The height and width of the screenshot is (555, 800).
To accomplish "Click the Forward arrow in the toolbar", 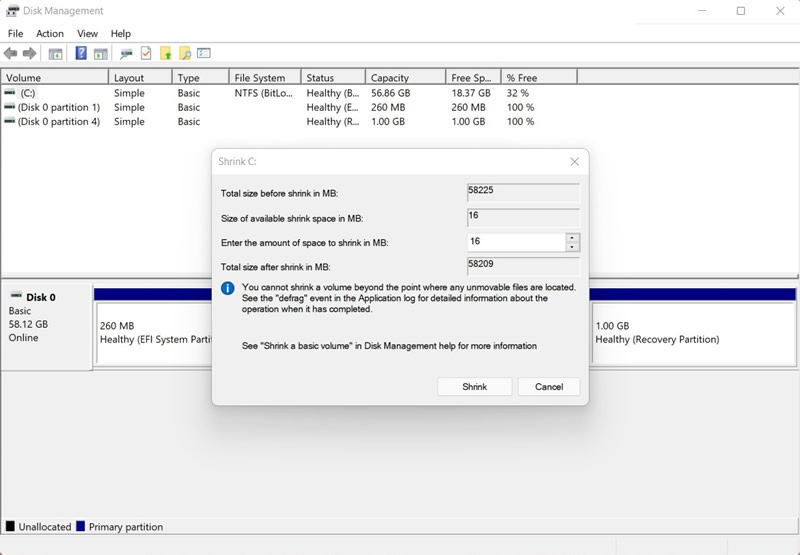I will pos(30,53).
